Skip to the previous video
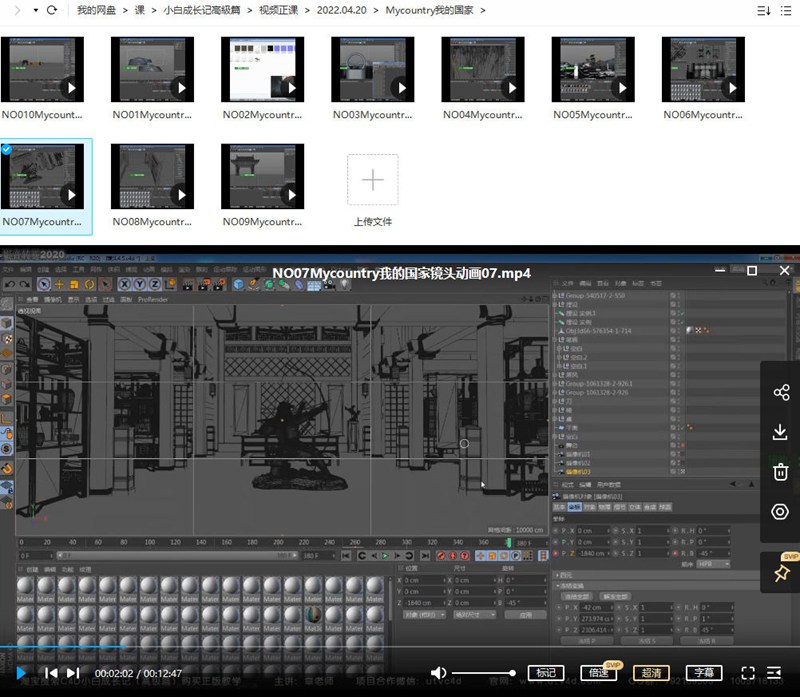This screenshot has width=800, height=697. (51, 673)
